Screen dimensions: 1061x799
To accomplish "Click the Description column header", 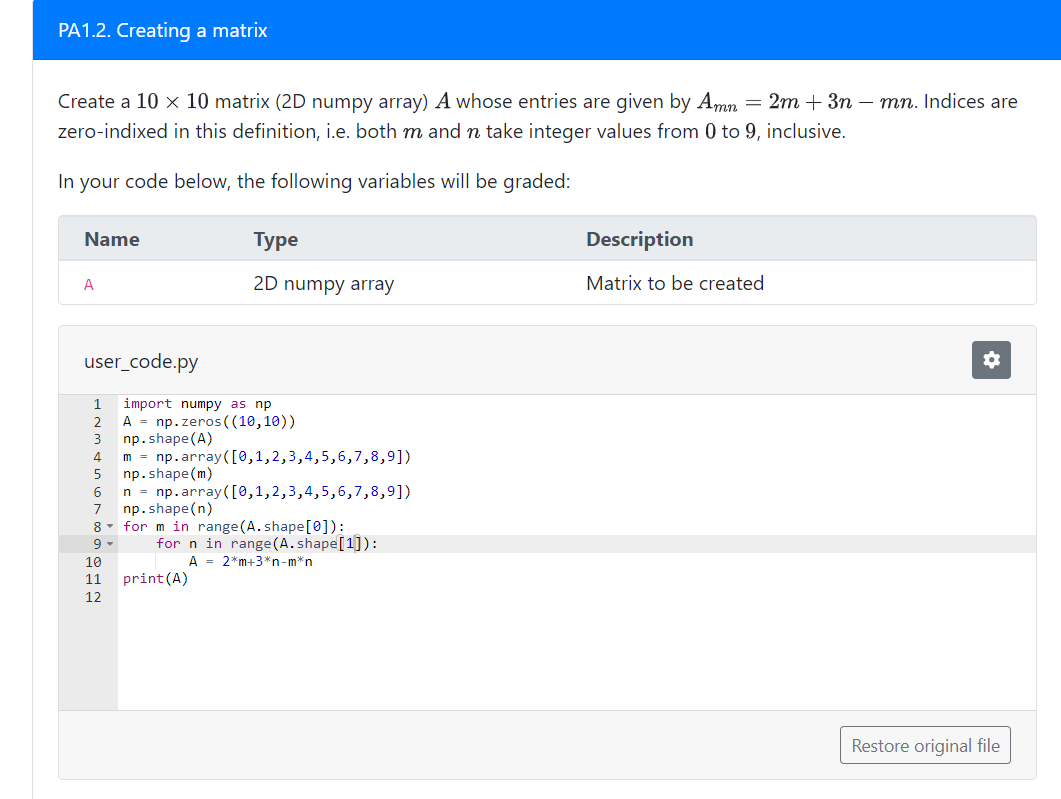I will coord(639,239).
